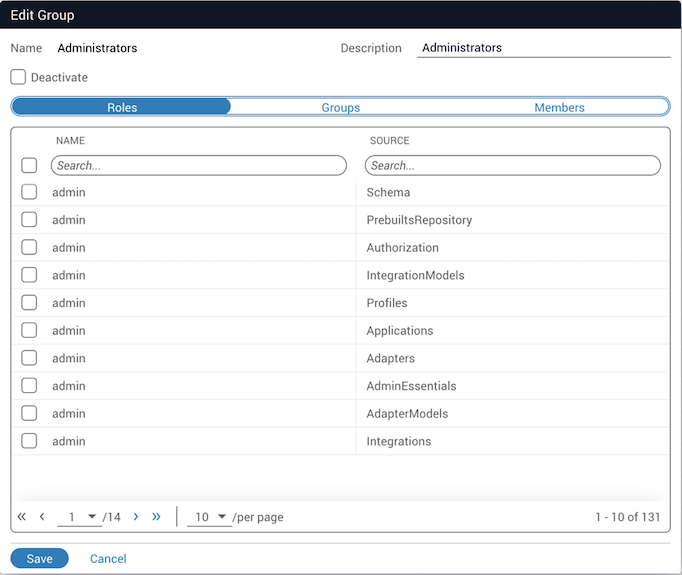682x575 pixels.
Task: Open the rows per page dropdown
Action: pos(208,517)
